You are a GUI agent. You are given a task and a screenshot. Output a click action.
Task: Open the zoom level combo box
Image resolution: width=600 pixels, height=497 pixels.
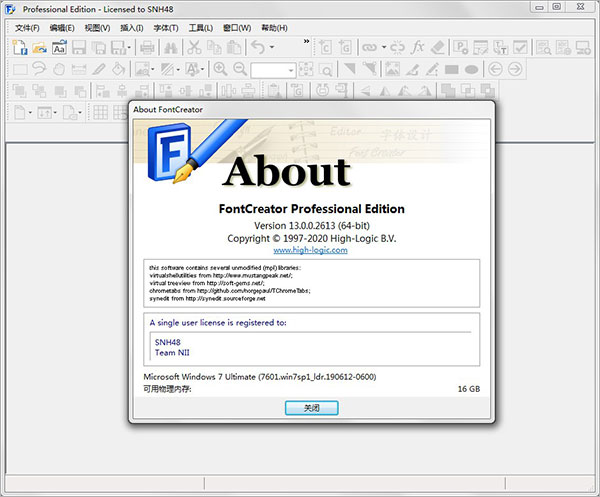click(273, 70)
